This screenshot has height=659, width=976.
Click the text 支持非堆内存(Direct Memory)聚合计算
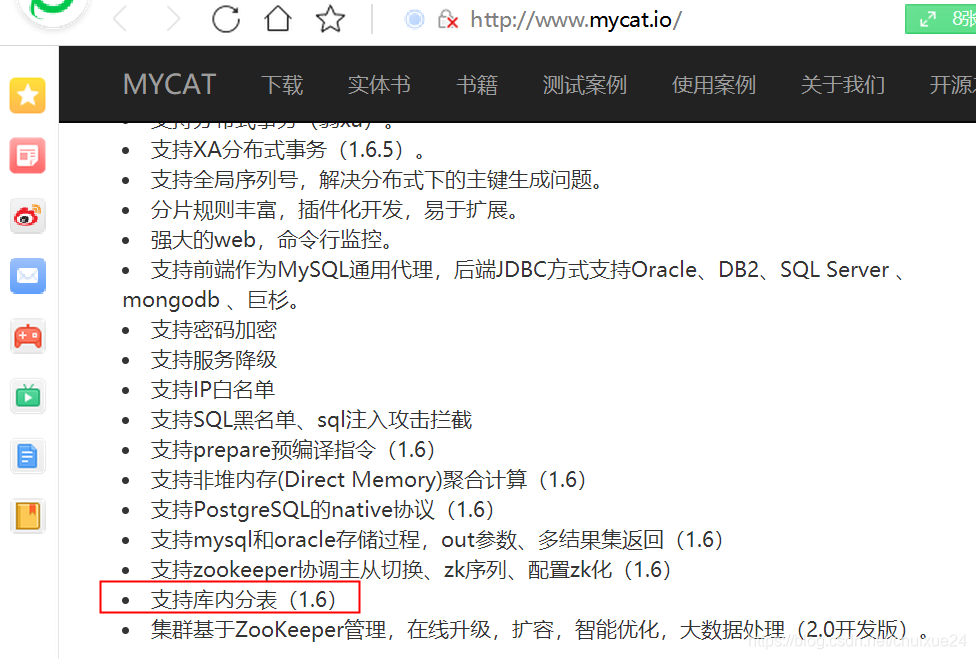[x=339, y=480]
